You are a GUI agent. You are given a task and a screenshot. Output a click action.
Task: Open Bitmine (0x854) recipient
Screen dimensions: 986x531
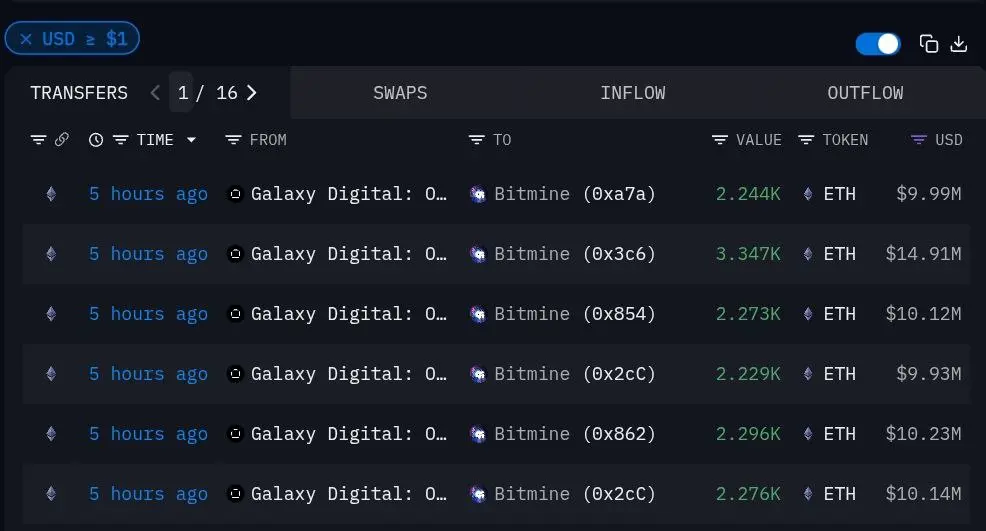point(575,314)
